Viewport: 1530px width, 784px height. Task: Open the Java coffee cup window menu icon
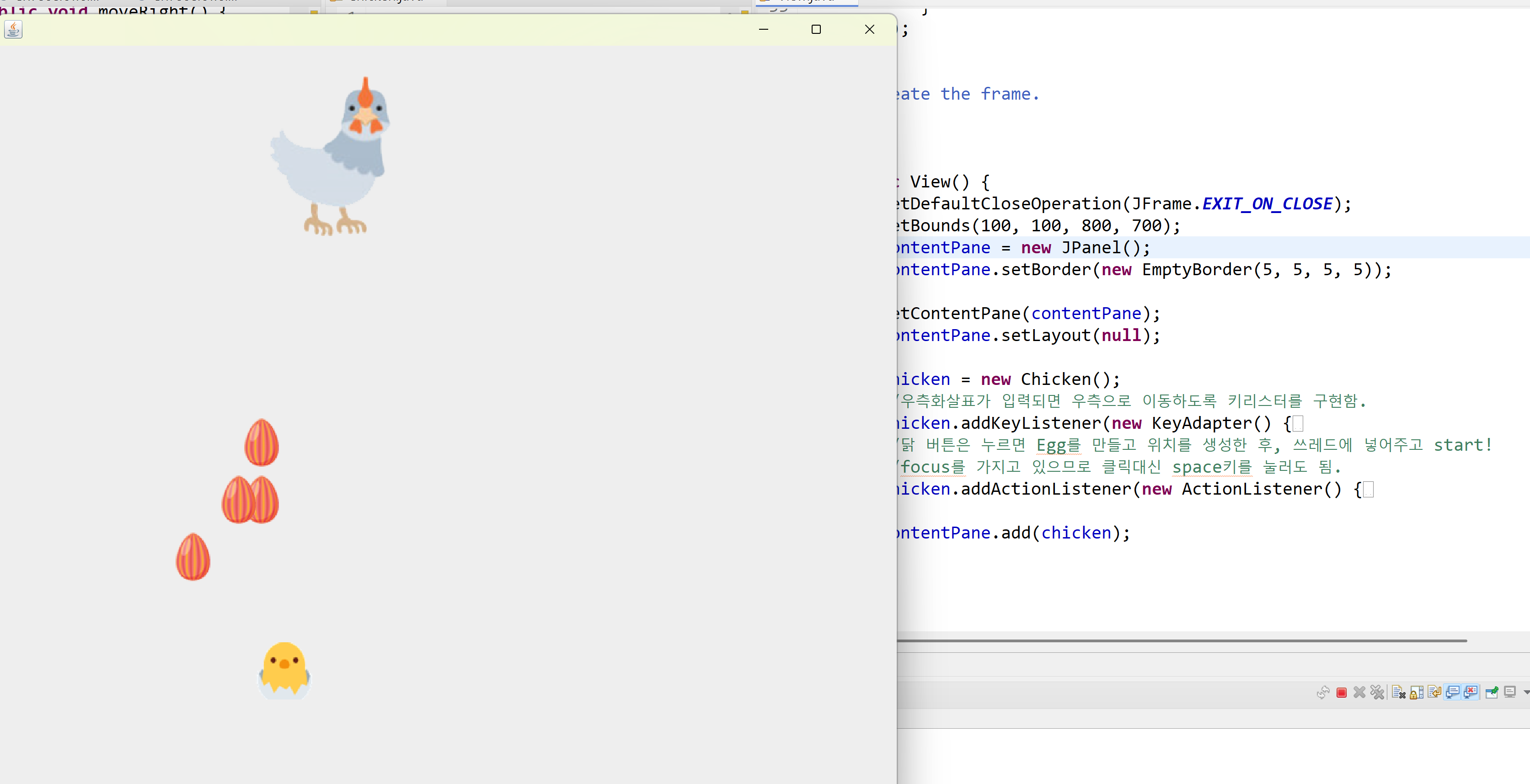13,29
